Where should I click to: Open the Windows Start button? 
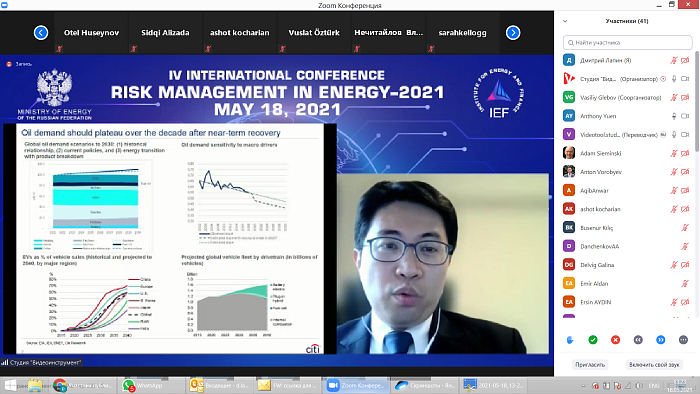click(10, 386)
